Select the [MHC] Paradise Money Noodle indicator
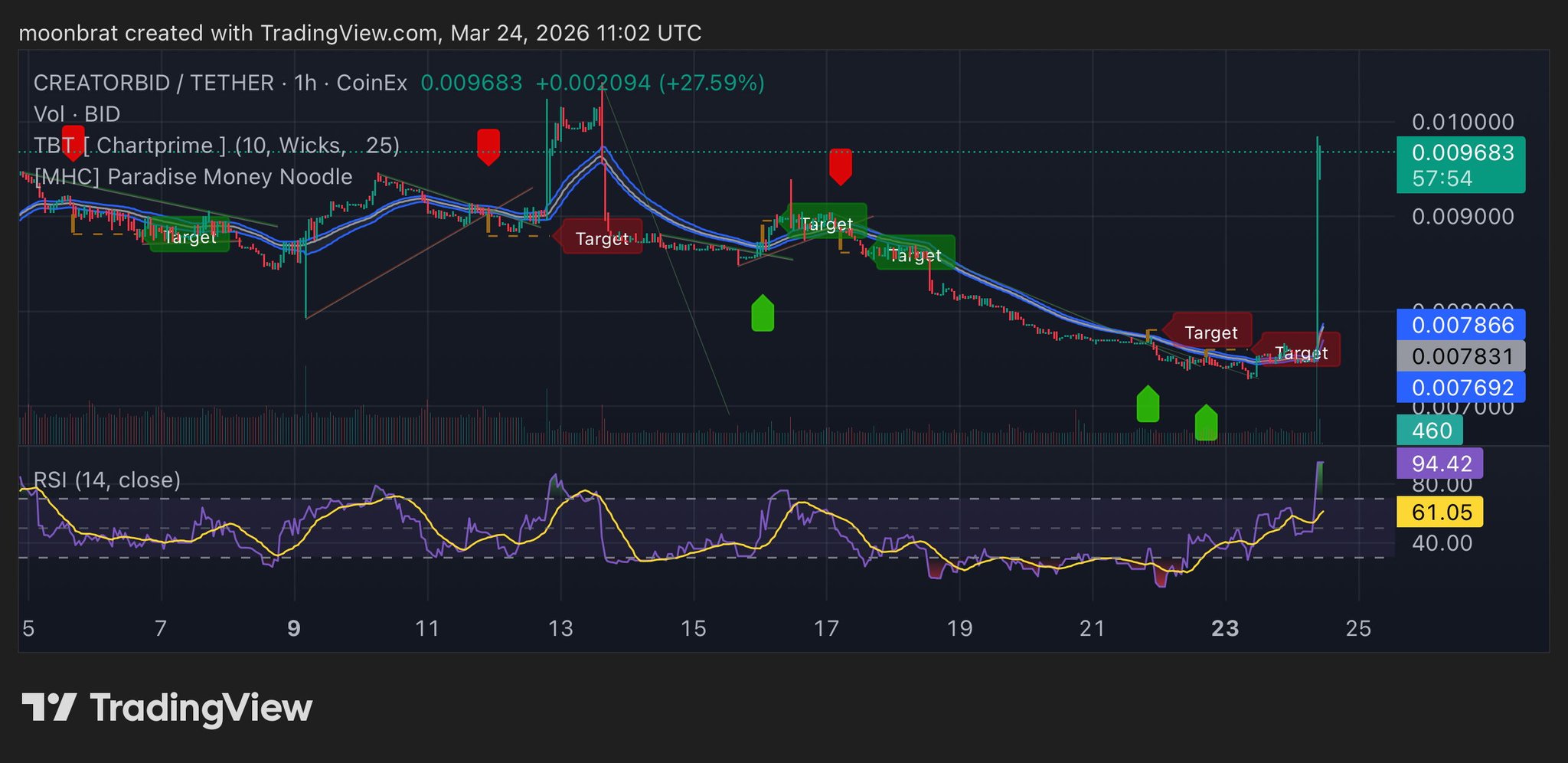 193,177
